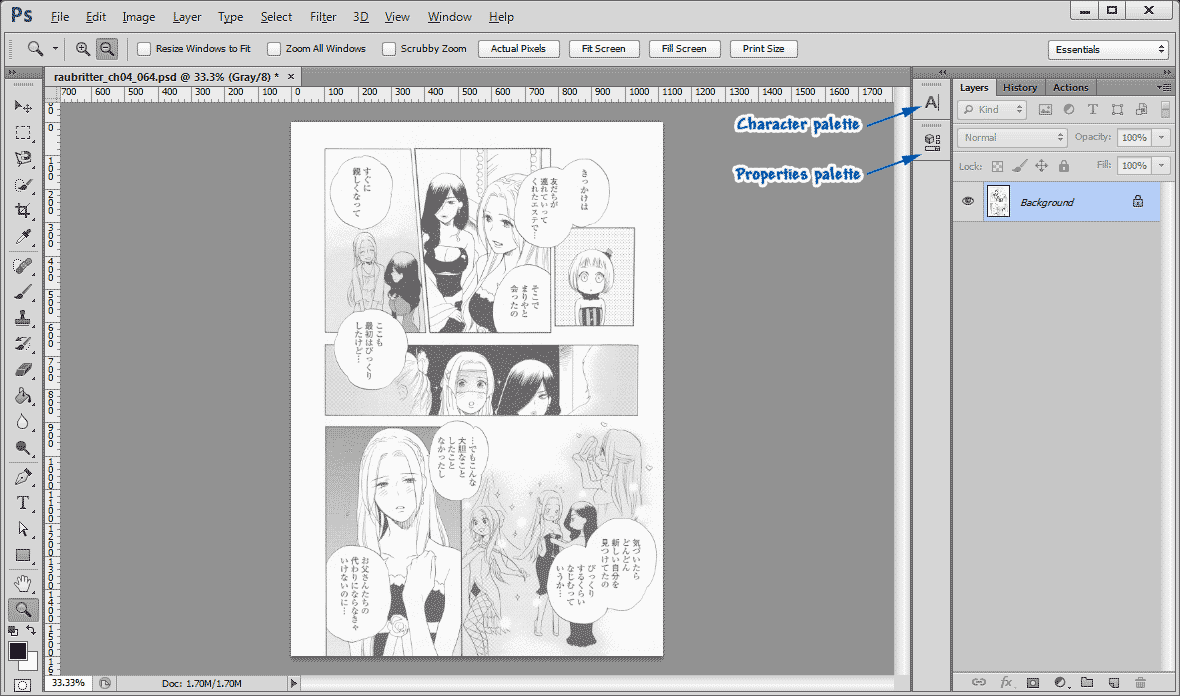Select the Brush tool
Viewport: 1180px width, 696px height.
click(x=23, y=292)
